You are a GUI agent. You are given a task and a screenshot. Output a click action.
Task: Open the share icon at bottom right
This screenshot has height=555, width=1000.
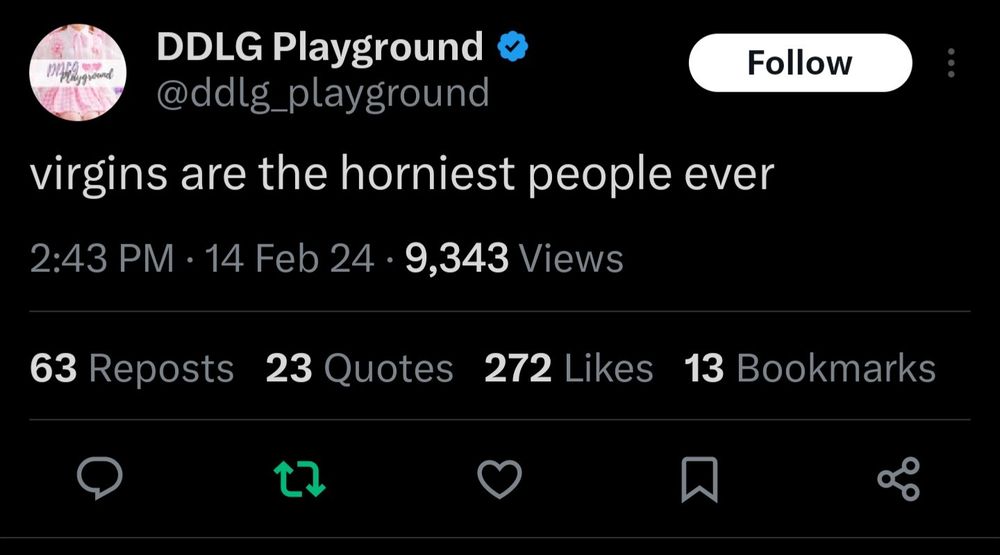(x=899, y=478)
